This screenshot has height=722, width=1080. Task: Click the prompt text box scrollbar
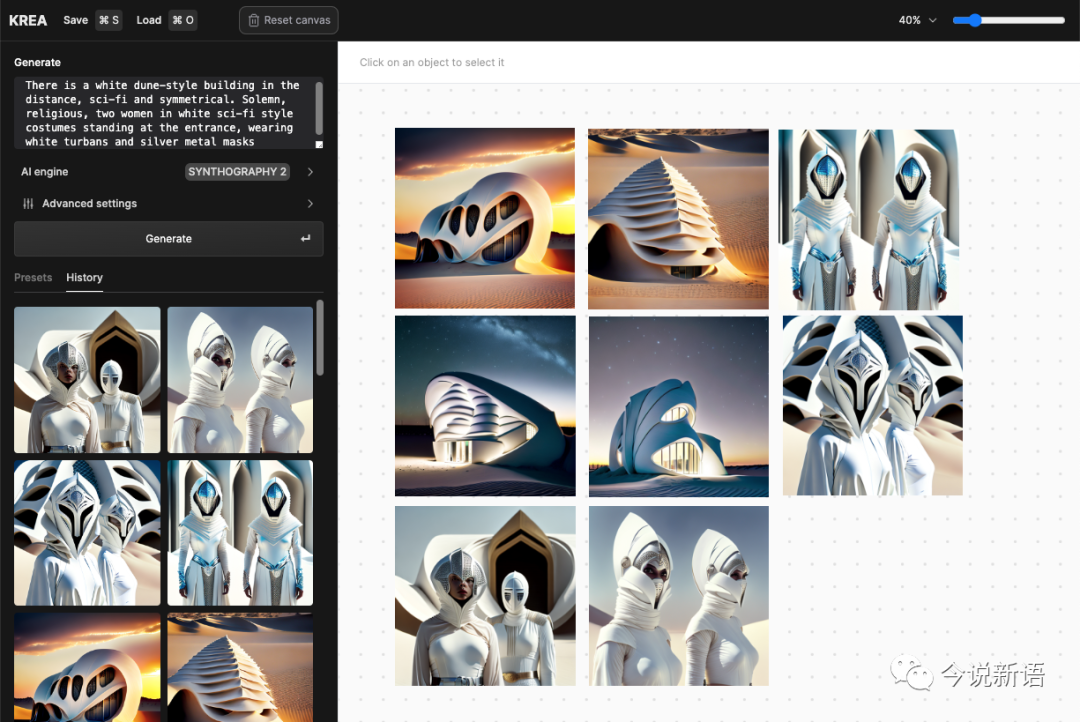[319, 108]
